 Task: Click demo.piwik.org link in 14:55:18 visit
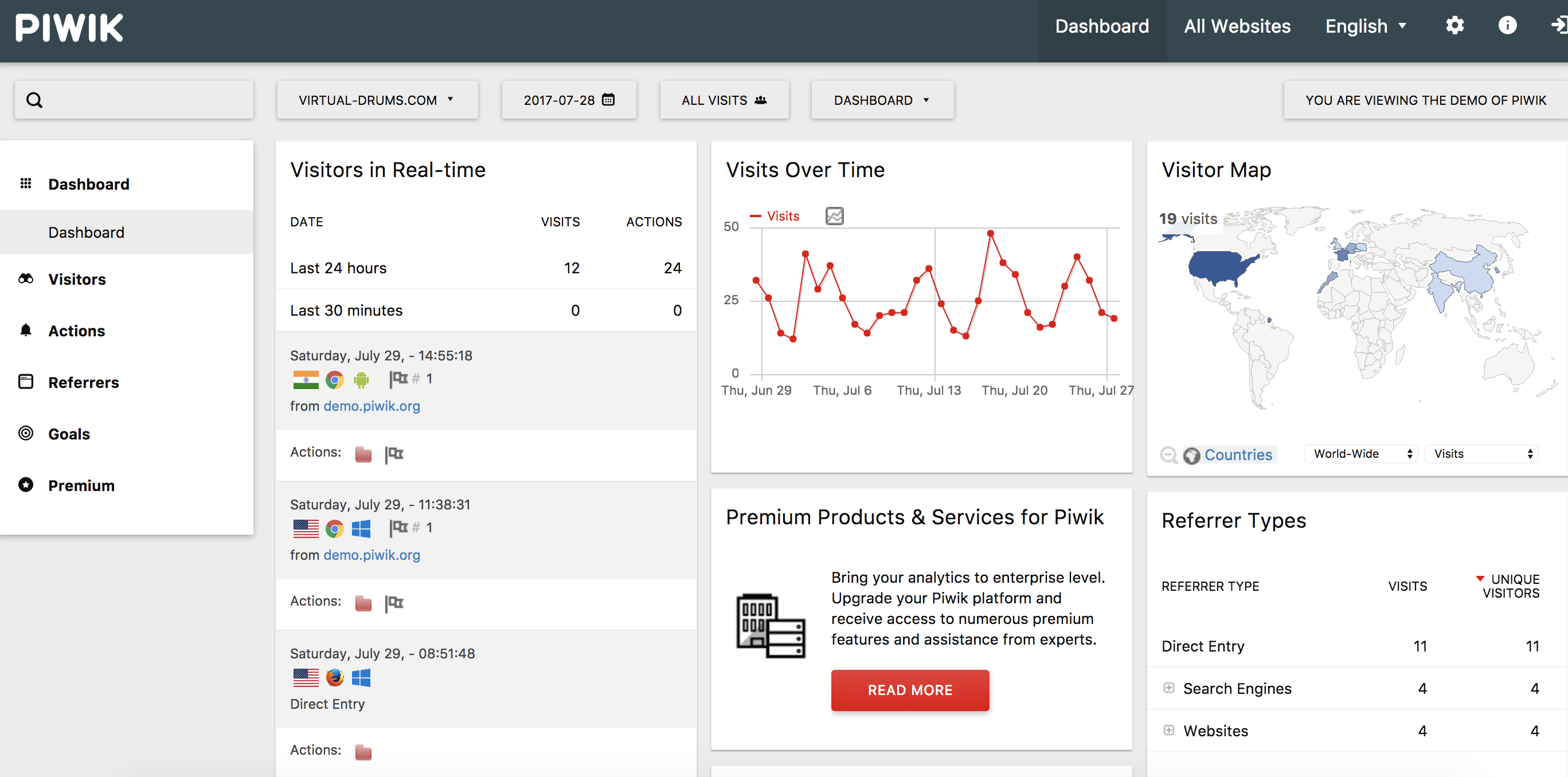(372, 406)
